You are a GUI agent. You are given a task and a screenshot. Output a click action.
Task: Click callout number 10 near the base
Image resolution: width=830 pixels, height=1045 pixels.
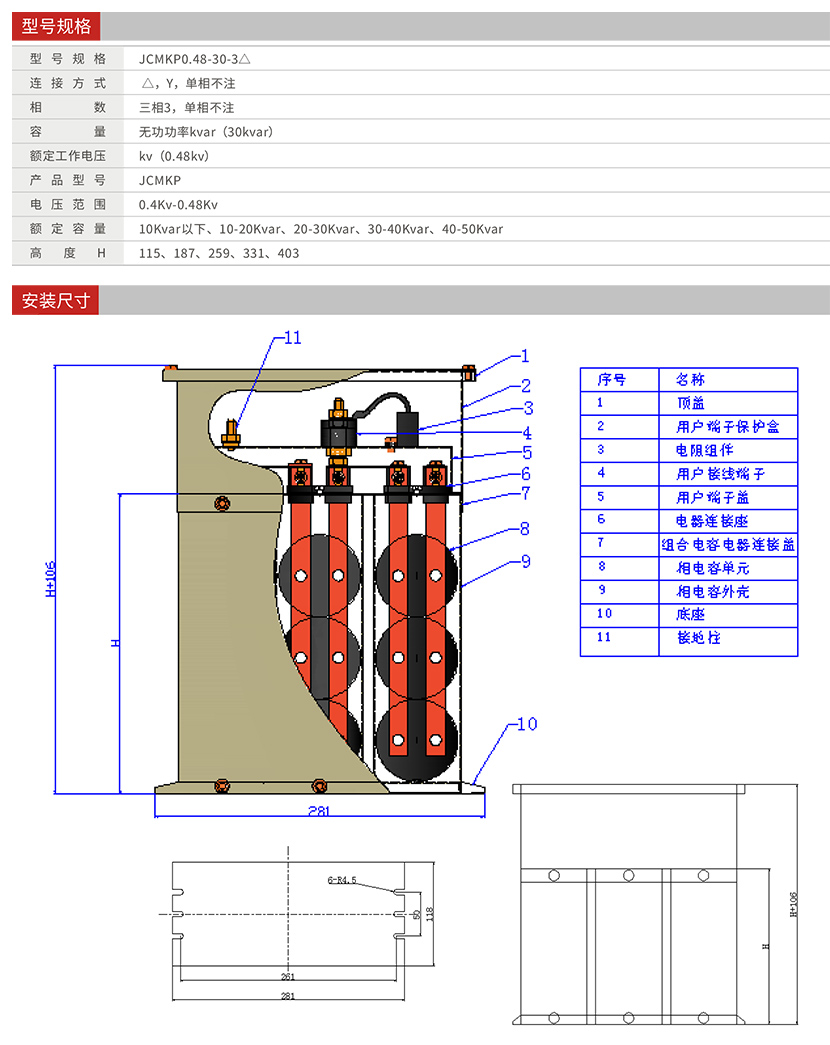pos(526,724)
